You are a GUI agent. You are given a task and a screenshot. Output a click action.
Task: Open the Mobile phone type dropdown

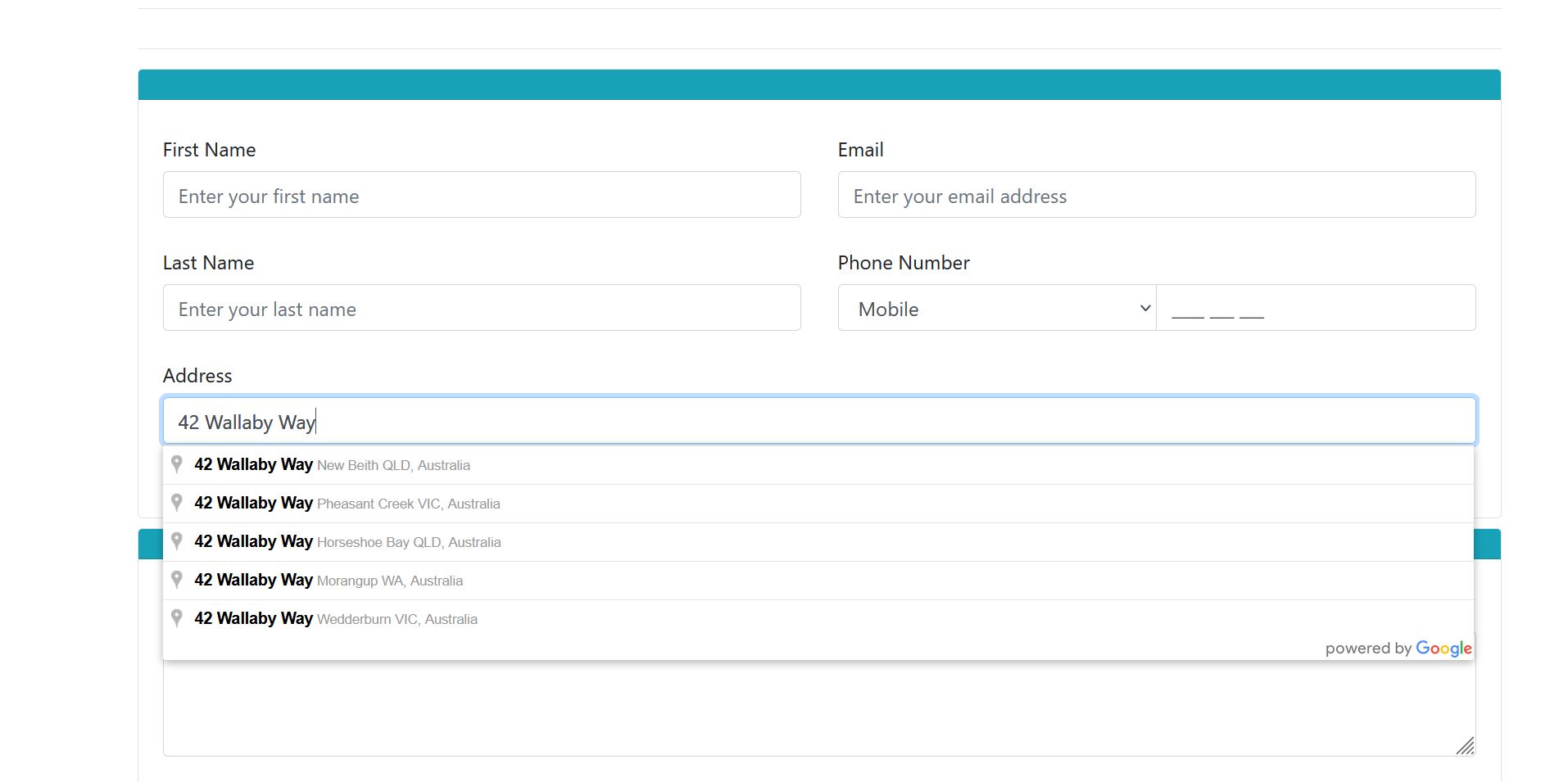(x=997, y=308)
